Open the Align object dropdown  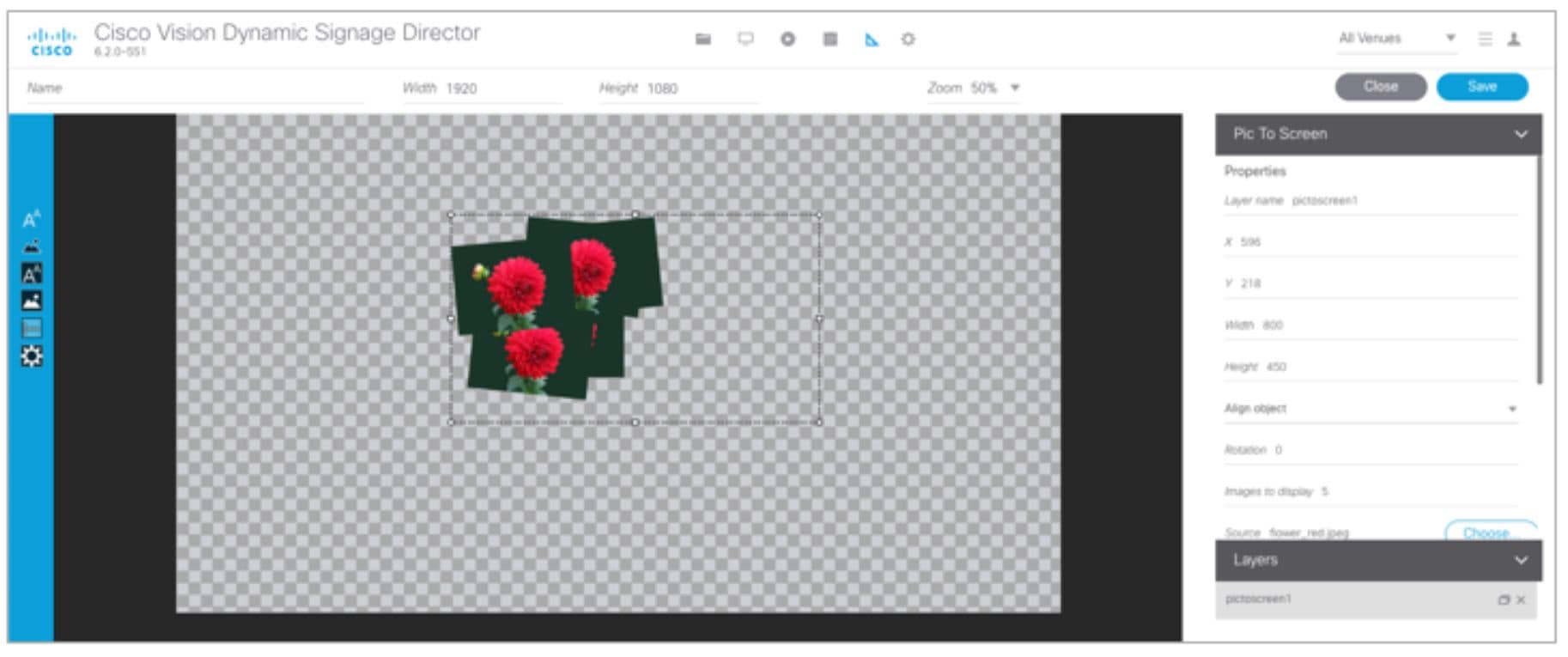point(1370,409)
